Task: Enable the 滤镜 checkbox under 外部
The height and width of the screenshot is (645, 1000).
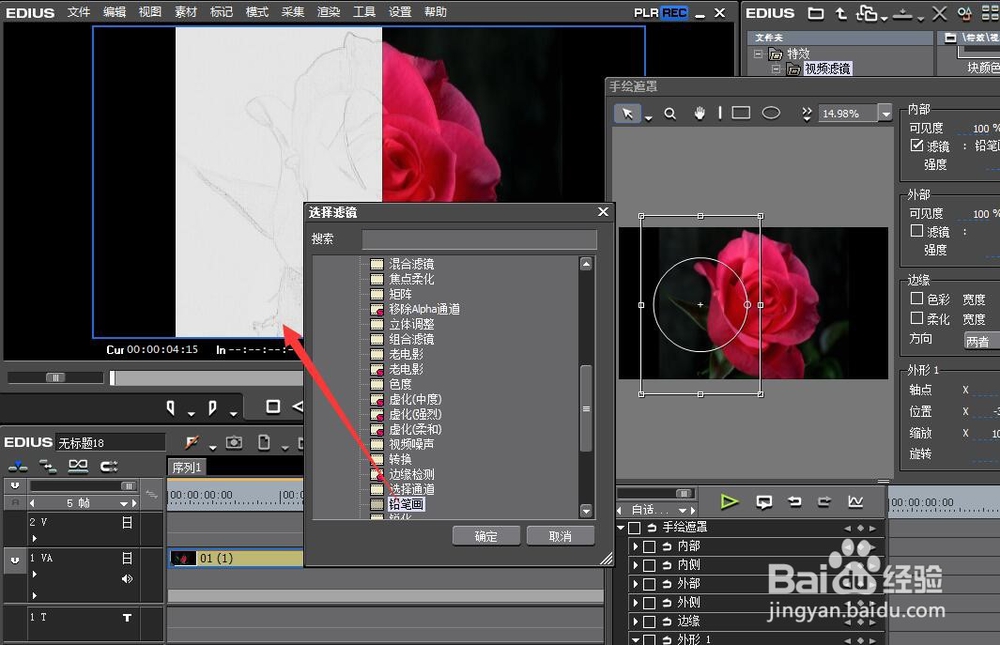Action: coord(916,230)
